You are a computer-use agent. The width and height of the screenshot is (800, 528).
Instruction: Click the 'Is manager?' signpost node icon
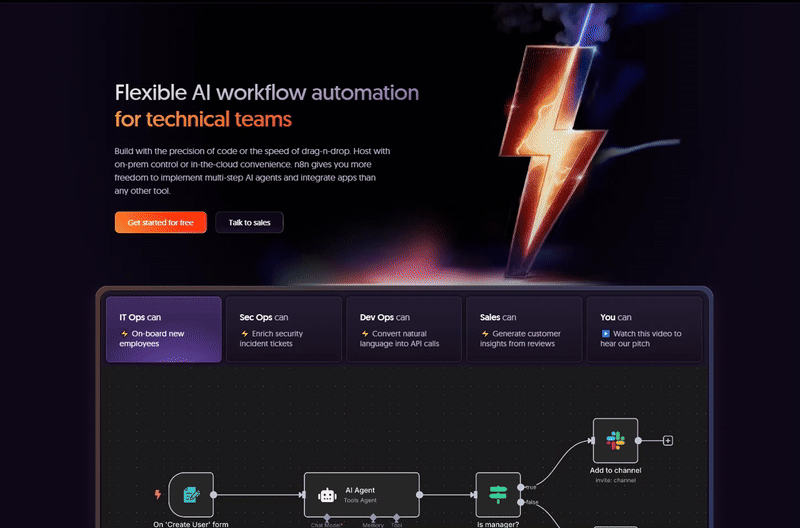(497, 494)
